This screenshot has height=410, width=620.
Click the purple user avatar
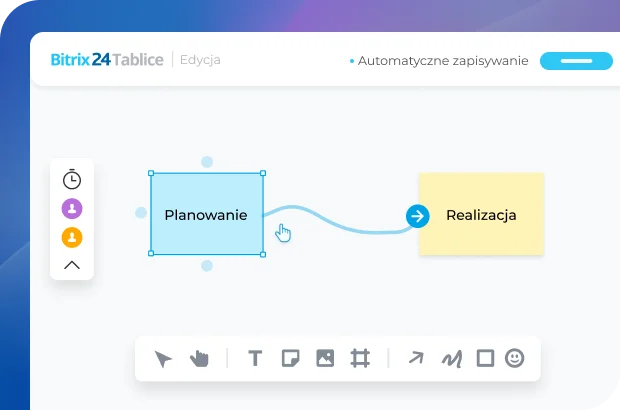72,209
